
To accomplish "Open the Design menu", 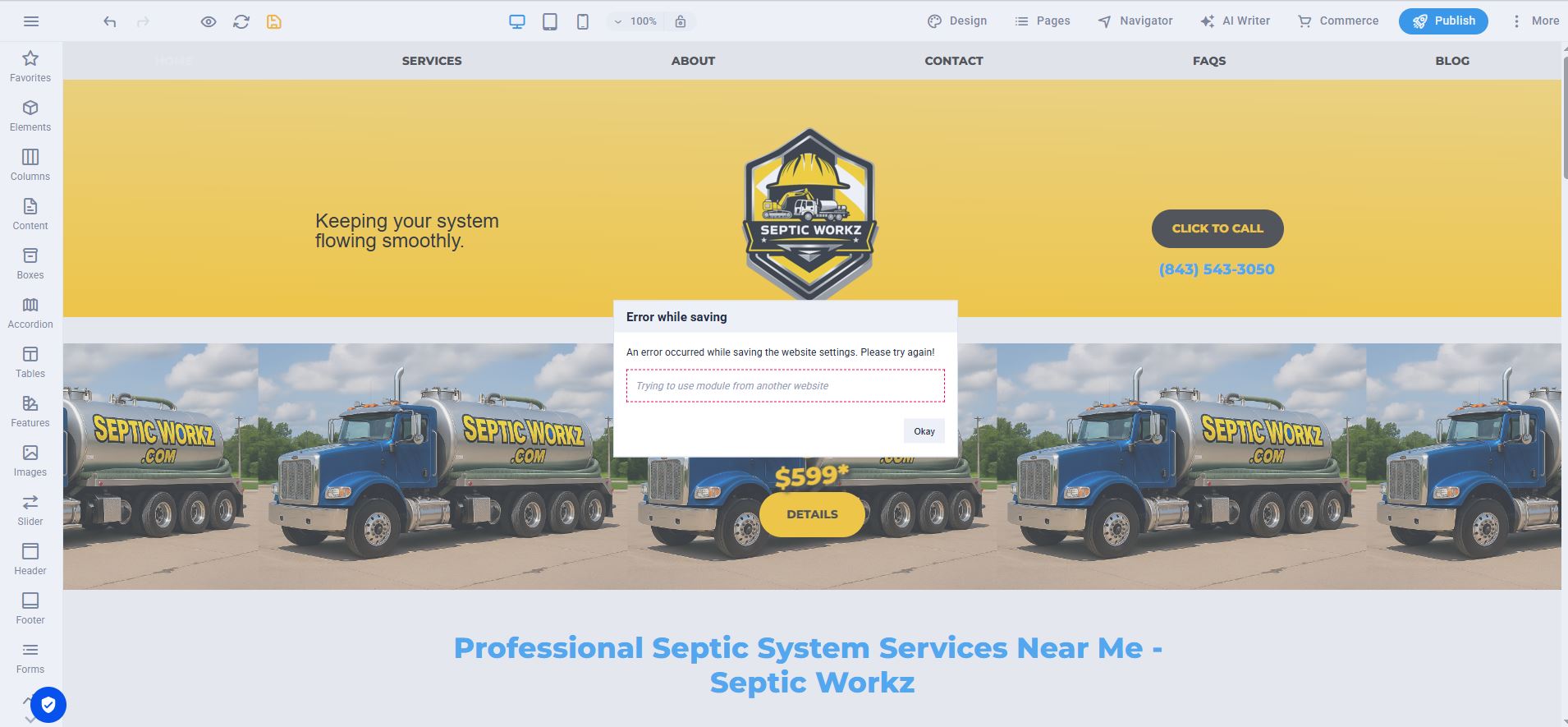I will (x=957, y=21).
